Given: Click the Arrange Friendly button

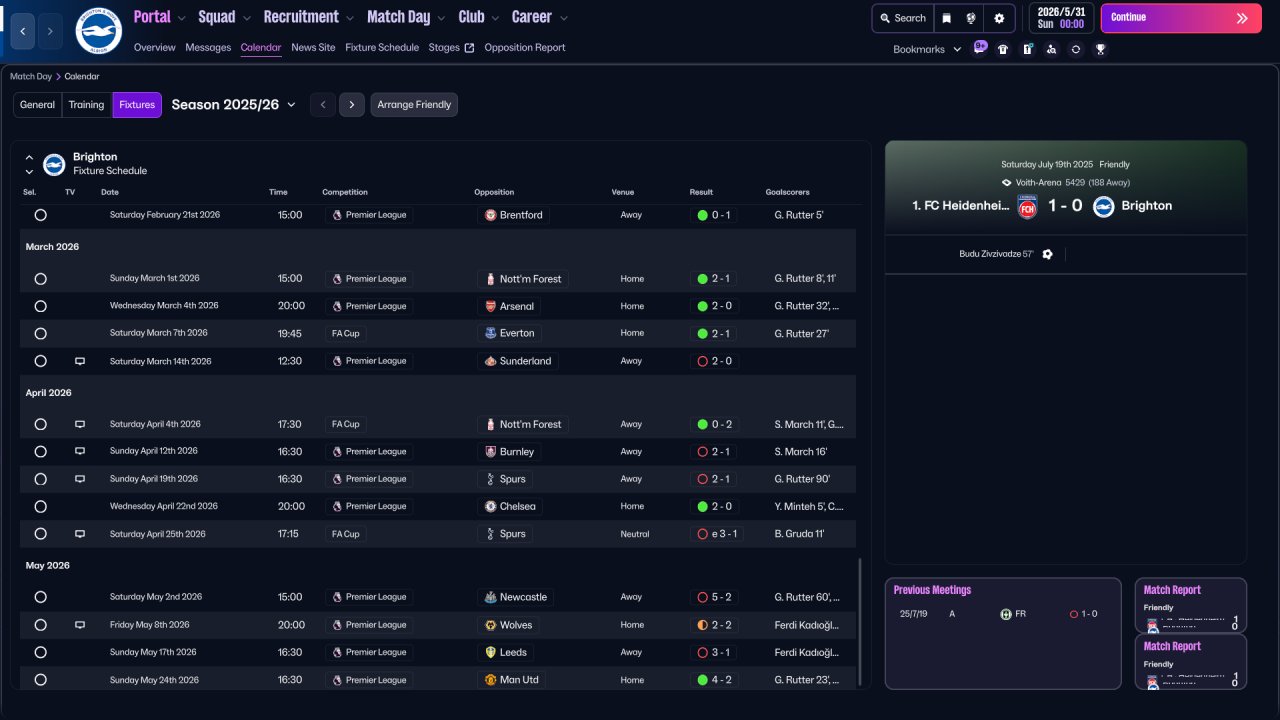Looking at the screenshot, I should click(414, 105).
